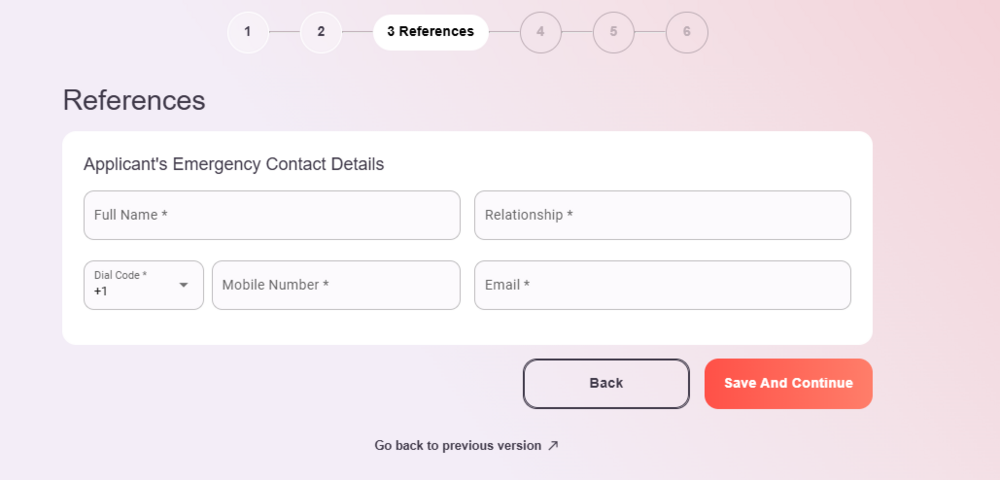The height and width of the screenshot is (480, 1000).
Task: Click the Applicant's Emergency Contact Details title
Action: point(234,164)
